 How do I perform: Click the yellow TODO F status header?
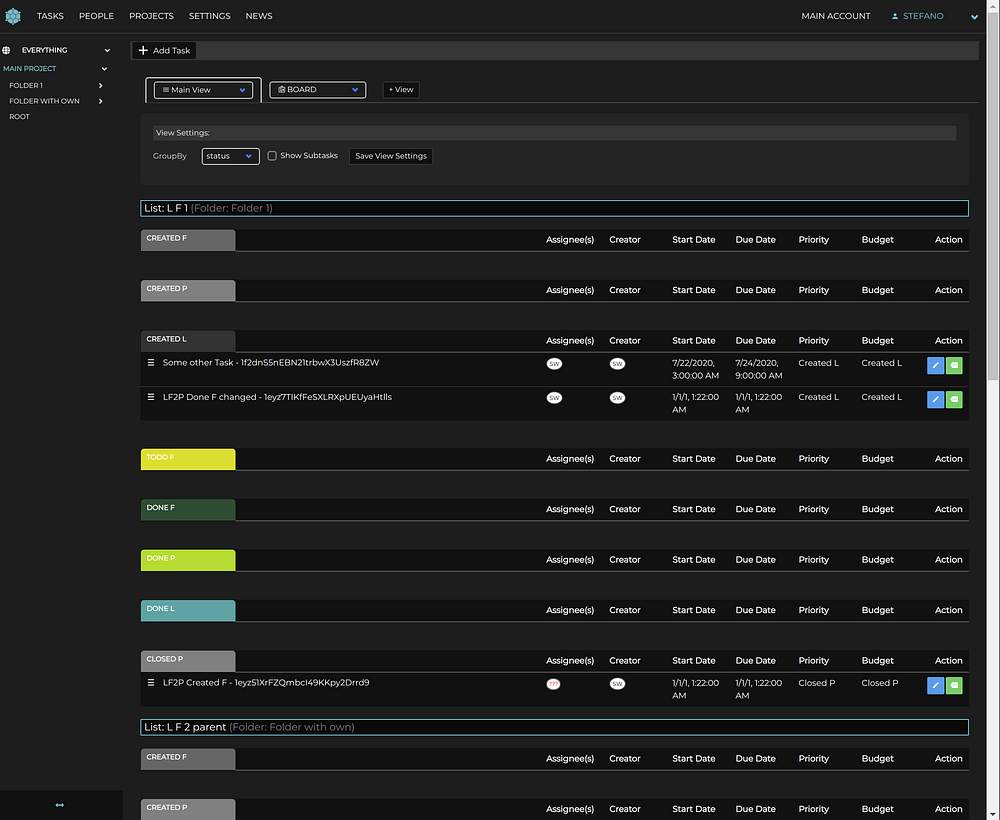[x=188, y=459]
